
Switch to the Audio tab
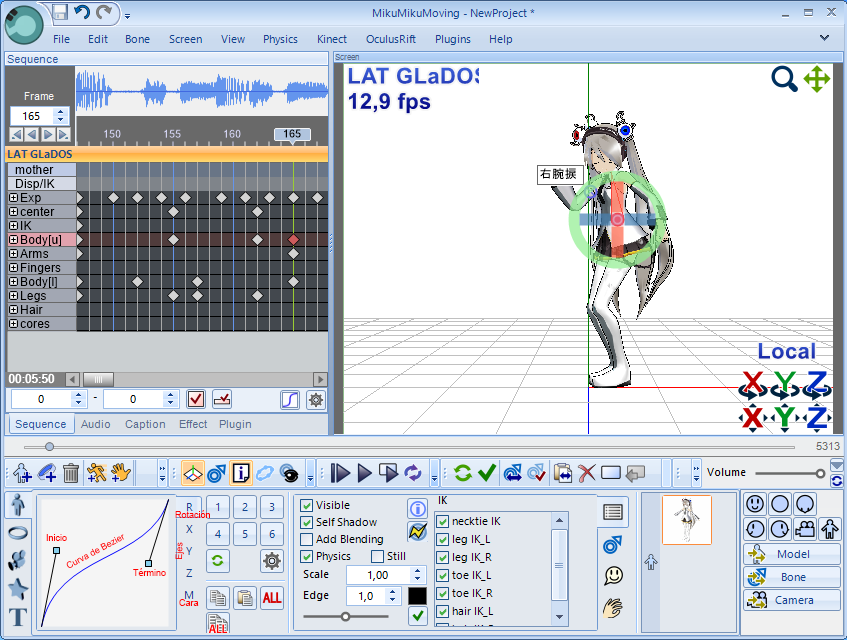click(96, 424)
